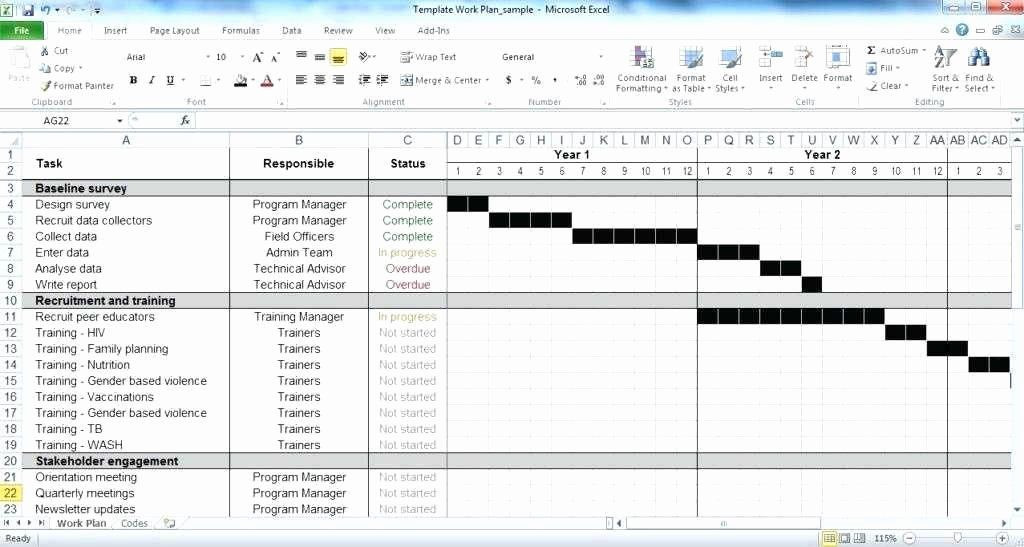Click AutoSum button
This screenshot has height=547, width=1024.
tap(893, 50)
